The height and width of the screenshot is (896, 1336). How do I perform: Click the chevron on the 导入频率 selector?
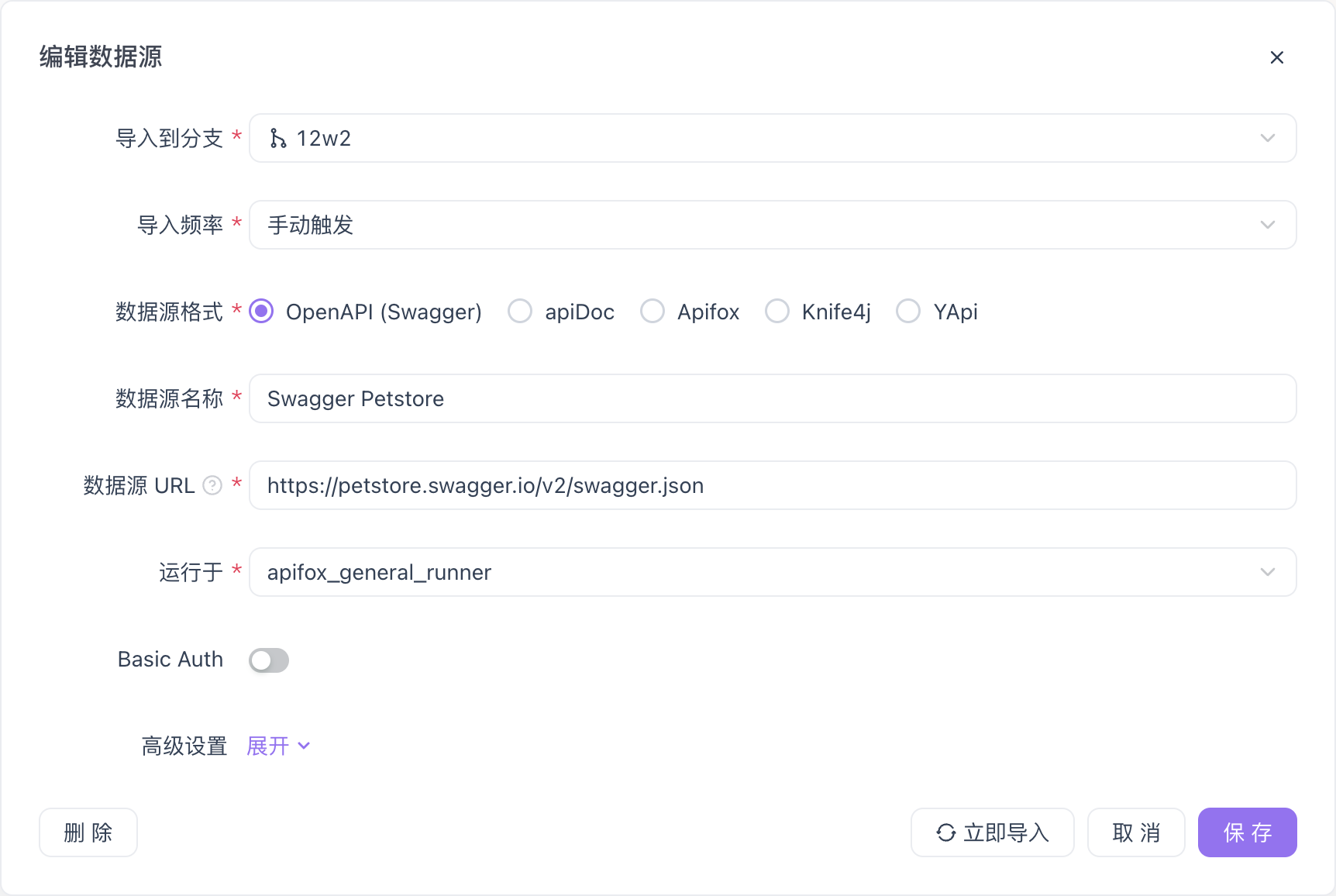(1268, 225)
